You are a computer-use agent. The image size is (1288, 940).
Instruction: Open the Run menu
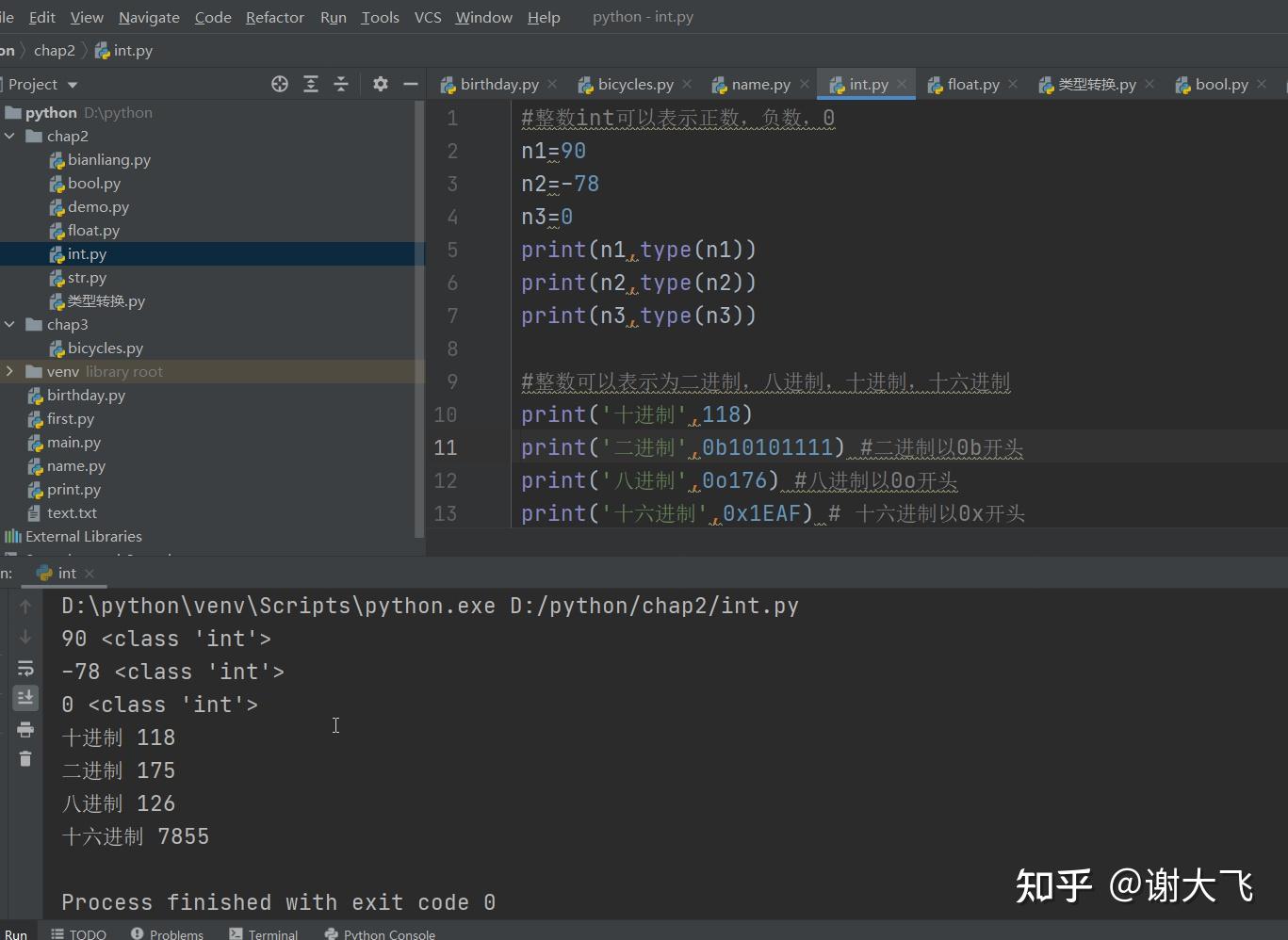pyautogui.click(x=334, y=17)
